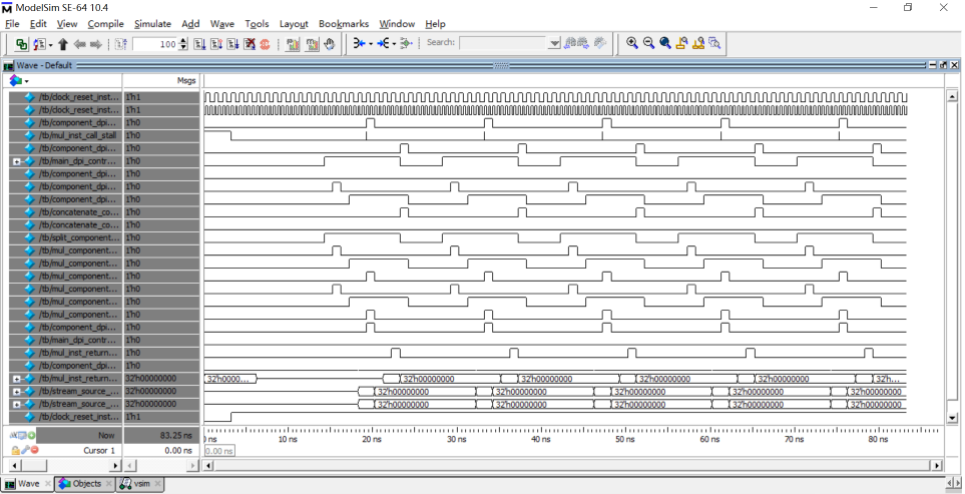Close the Wave - Default pane

tap(954, 65)
